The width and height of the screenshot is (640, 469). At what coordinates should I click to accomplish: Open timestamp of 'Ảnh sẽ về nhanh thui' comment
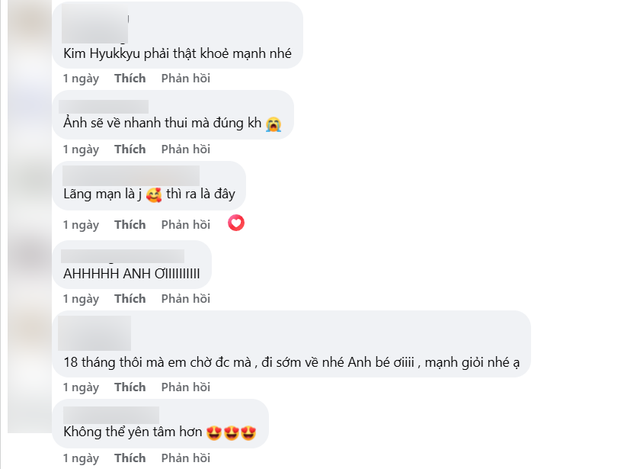(81, 149)
